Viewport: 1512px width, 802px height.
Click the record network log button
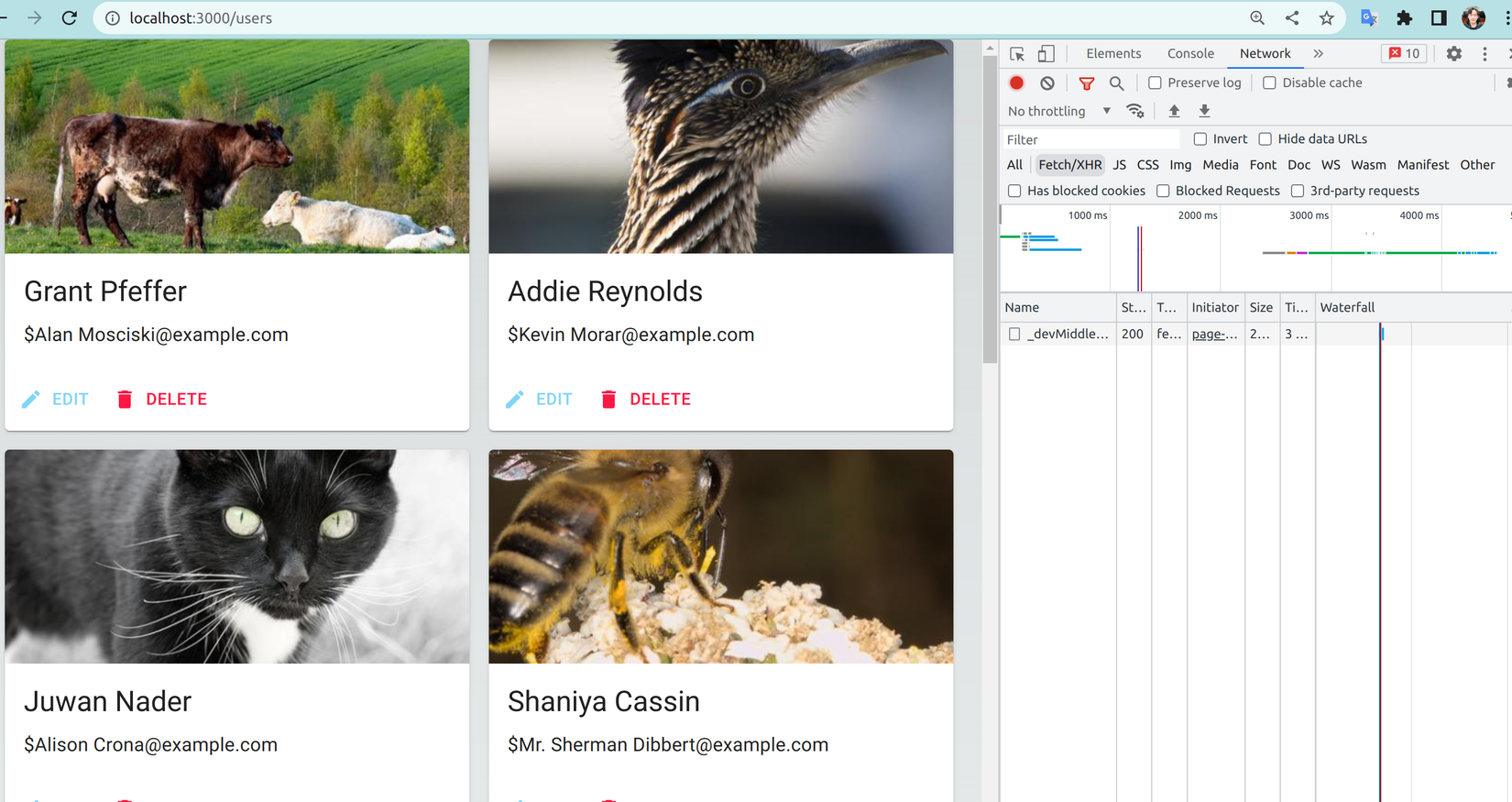pyautogui.click(x=1016, y=82)
